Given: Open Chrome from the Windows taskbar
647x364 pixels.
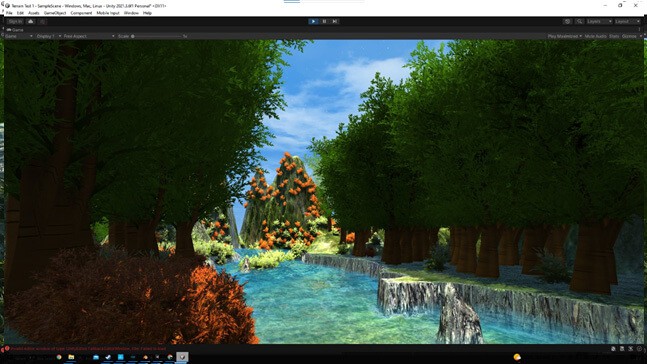Looking at the screenshot, I should point(59,357).
